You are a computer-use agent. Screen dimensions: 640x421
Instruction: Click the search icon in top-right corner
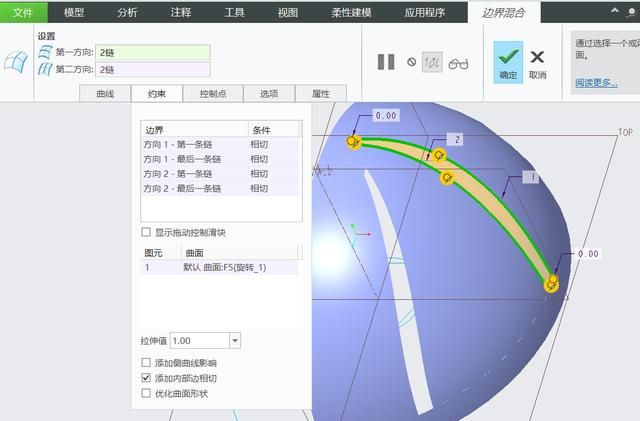pyautogui.click(x=632, y=12)
